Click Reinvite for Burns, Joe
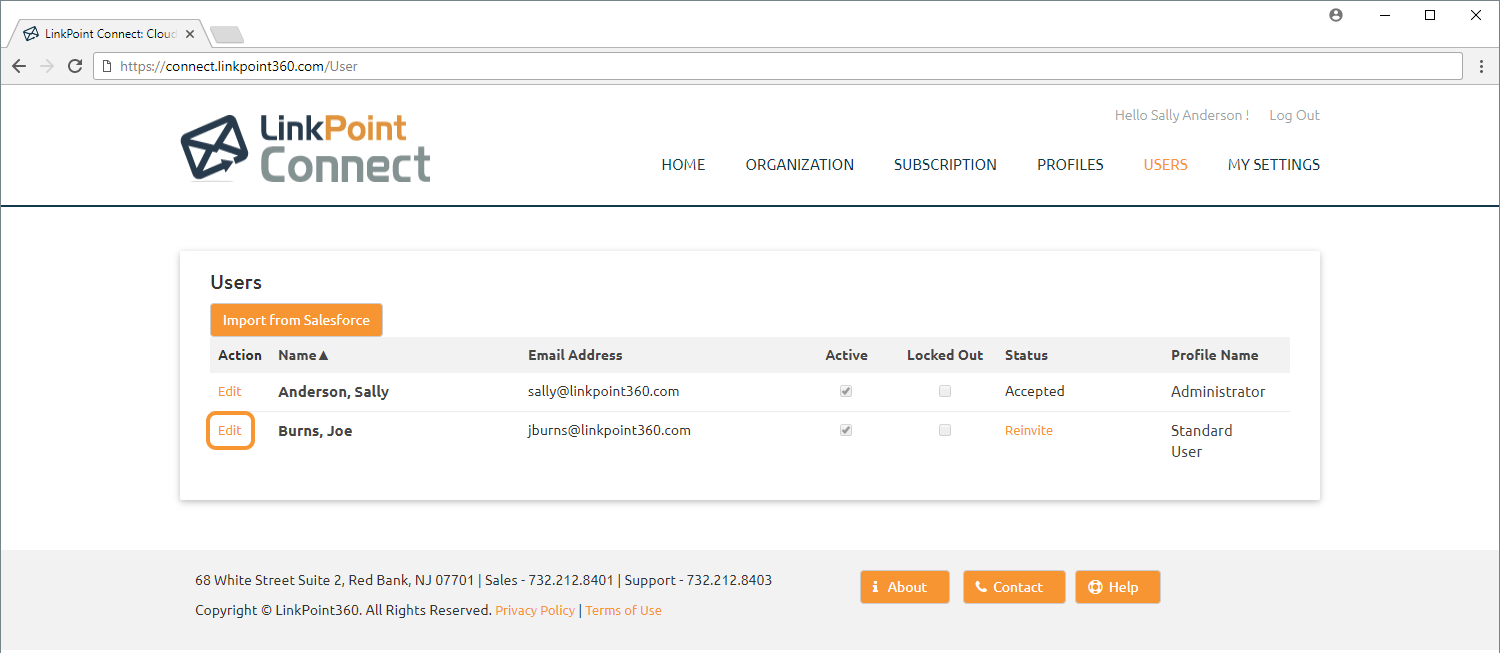 tap(1029, 431)
